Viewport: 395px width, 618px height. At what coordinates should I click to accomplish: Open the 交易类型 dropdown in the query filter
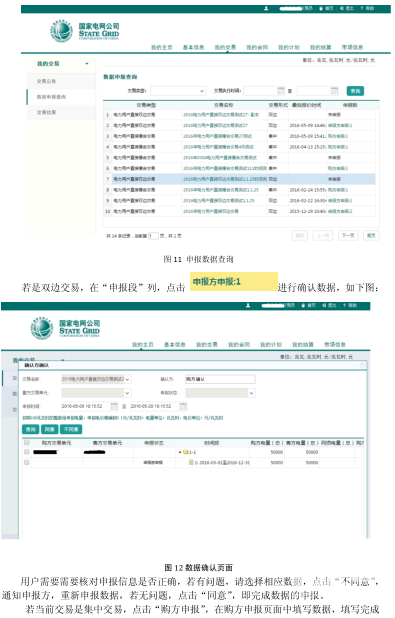(x=178, y=91)
